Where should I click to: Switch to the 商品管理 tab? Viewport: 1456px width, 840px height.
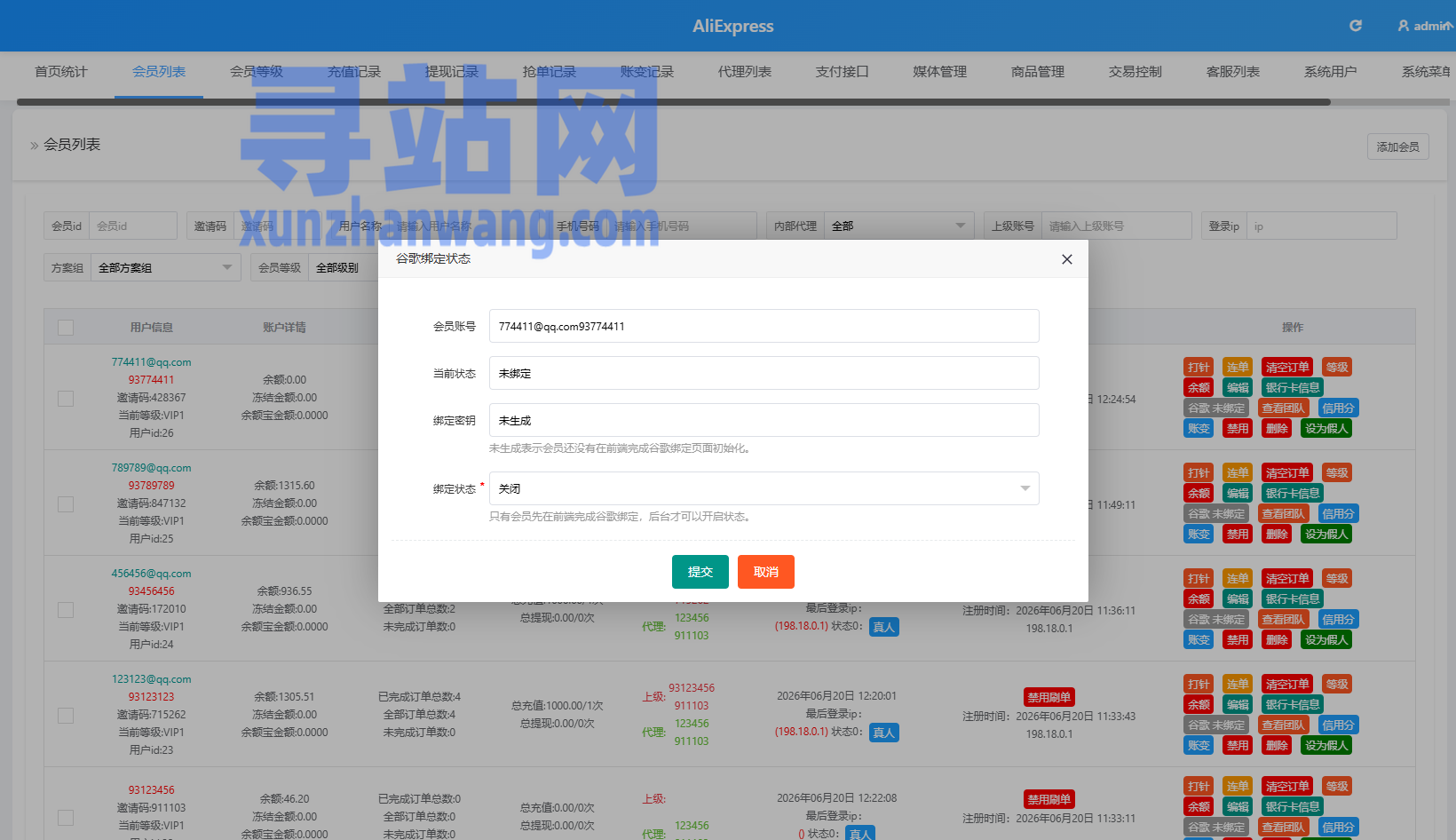point(1038,71)
